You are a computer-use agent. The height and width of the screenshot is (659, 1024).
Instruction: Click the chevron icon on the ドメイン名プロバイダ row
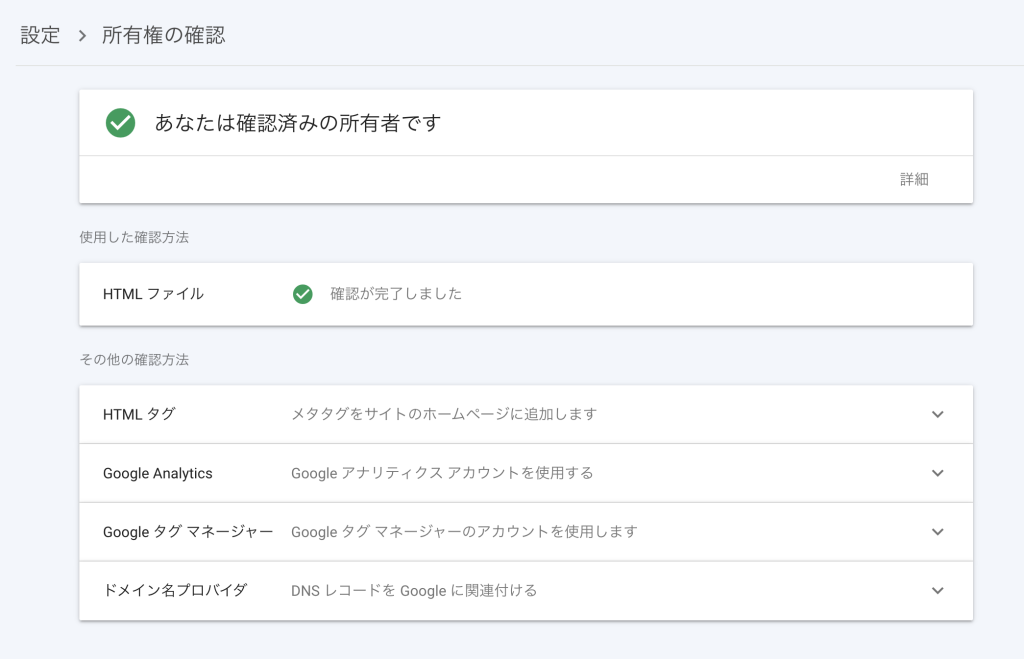tap(937, 590)
